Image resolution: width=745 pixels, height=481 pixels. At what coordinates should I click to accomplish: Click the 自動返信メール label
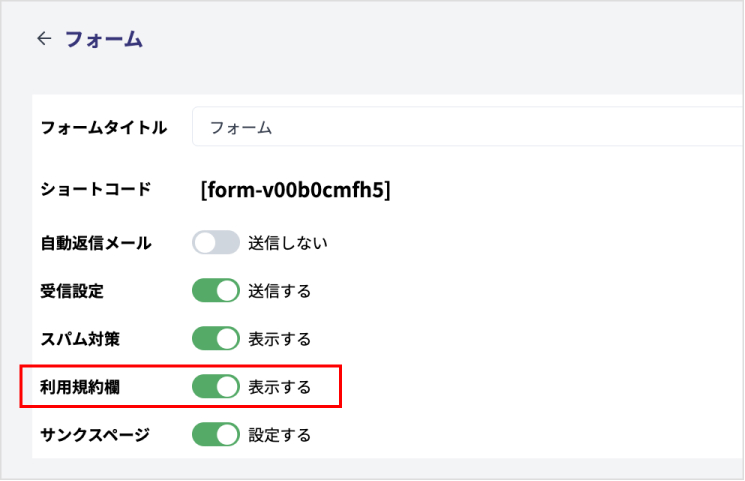(95, 243)
